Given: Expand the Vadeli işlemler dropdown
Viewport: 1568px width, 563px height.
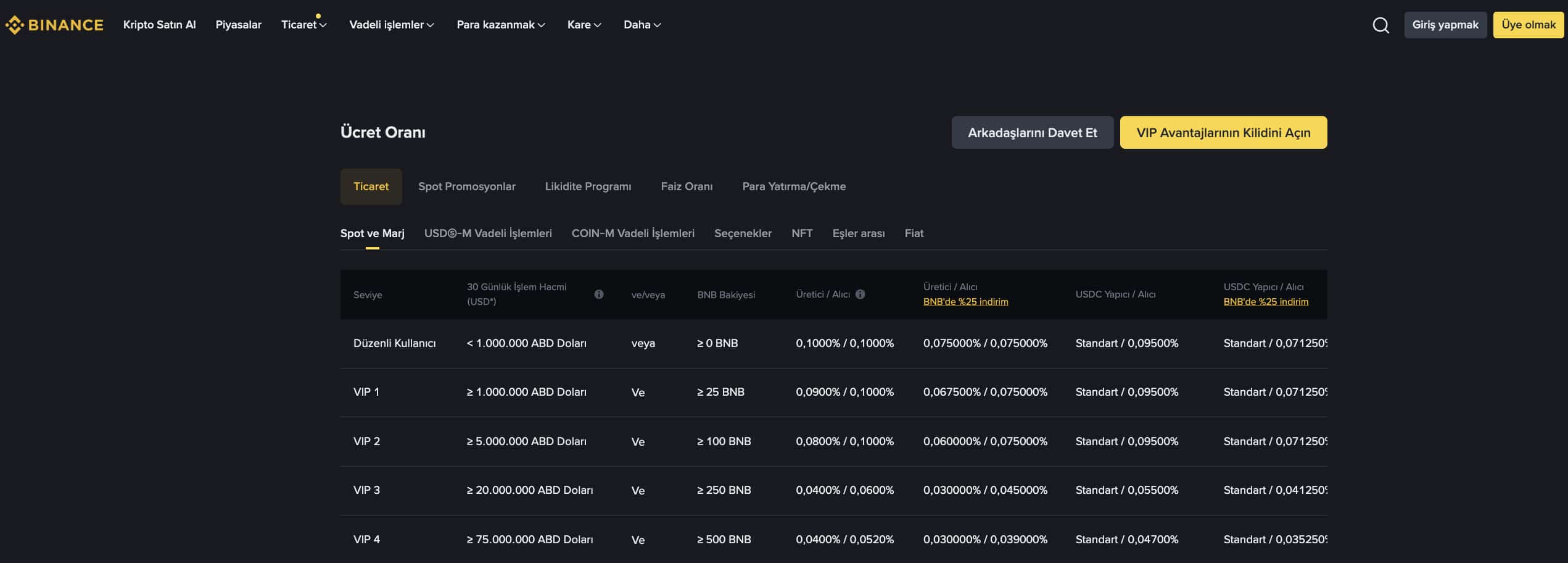Looking at the screenshot, I should [391, 24].
